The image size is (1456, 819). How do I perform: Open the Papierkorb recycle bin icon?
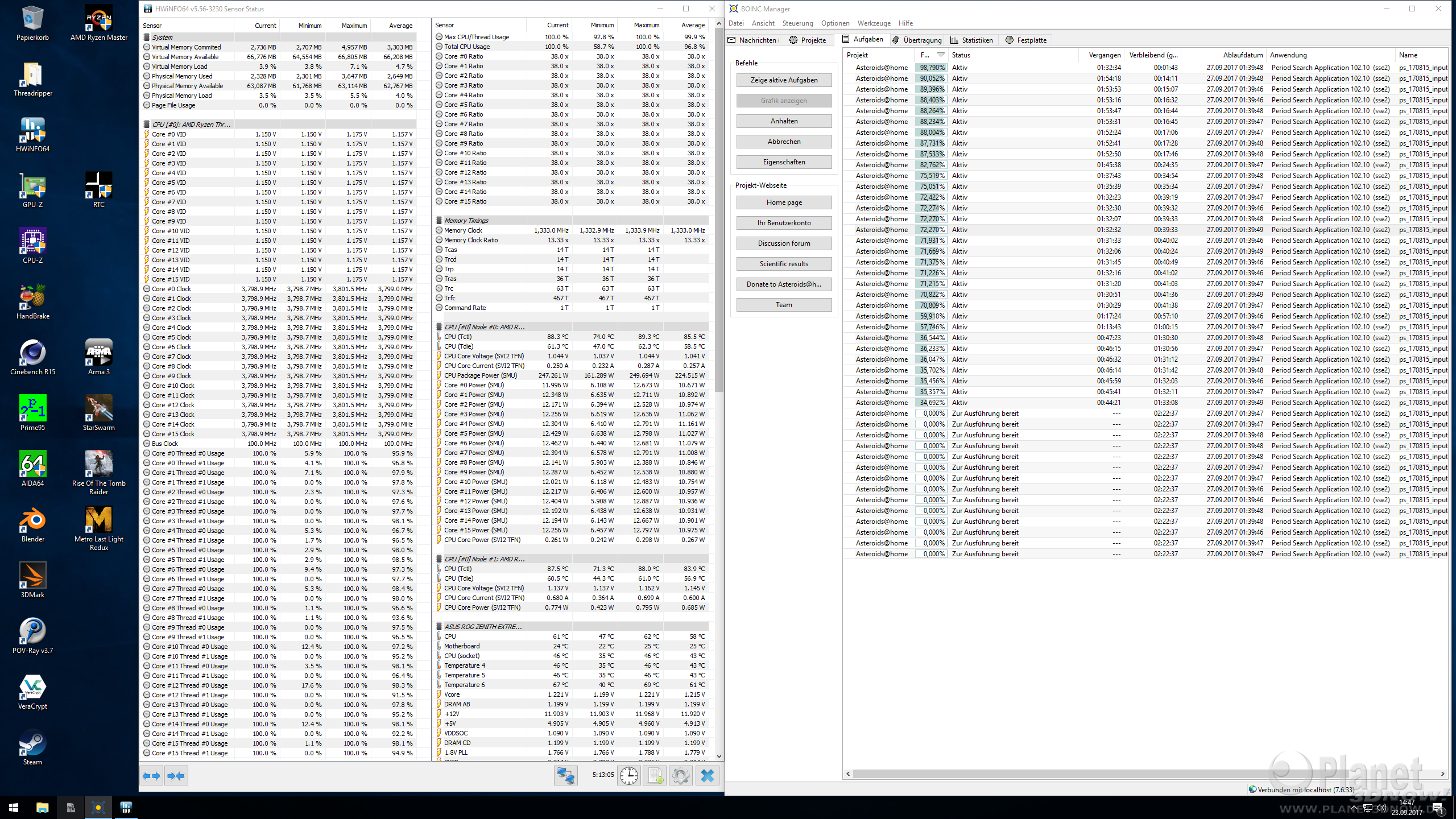[x=32, y=24]
